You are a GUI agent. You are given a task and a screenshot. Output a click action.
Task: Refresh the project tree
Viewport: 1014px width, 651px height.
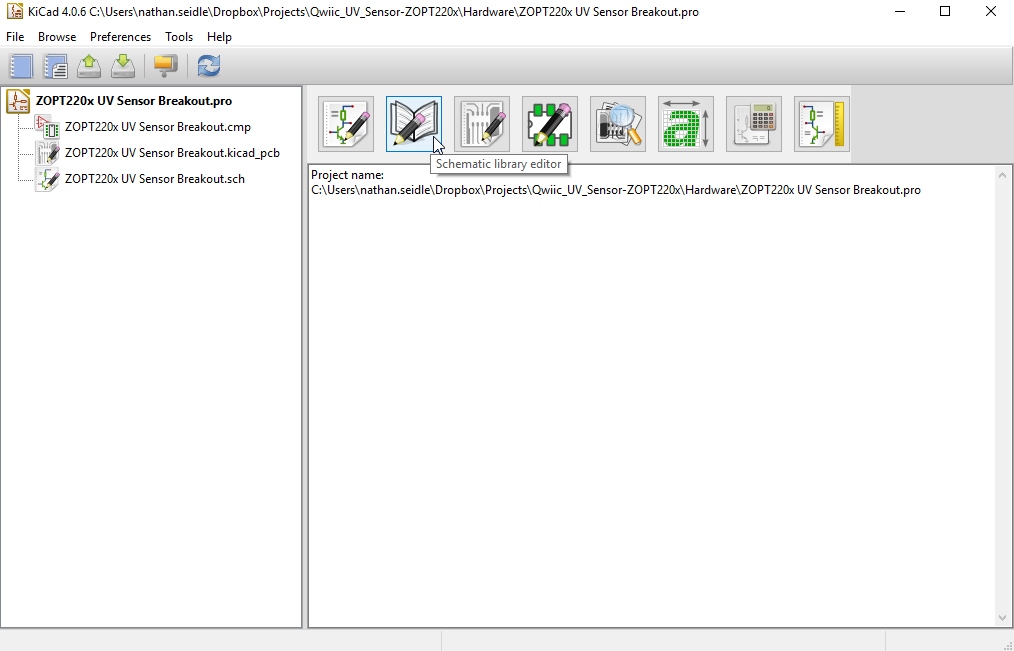[x=208, y=66]
